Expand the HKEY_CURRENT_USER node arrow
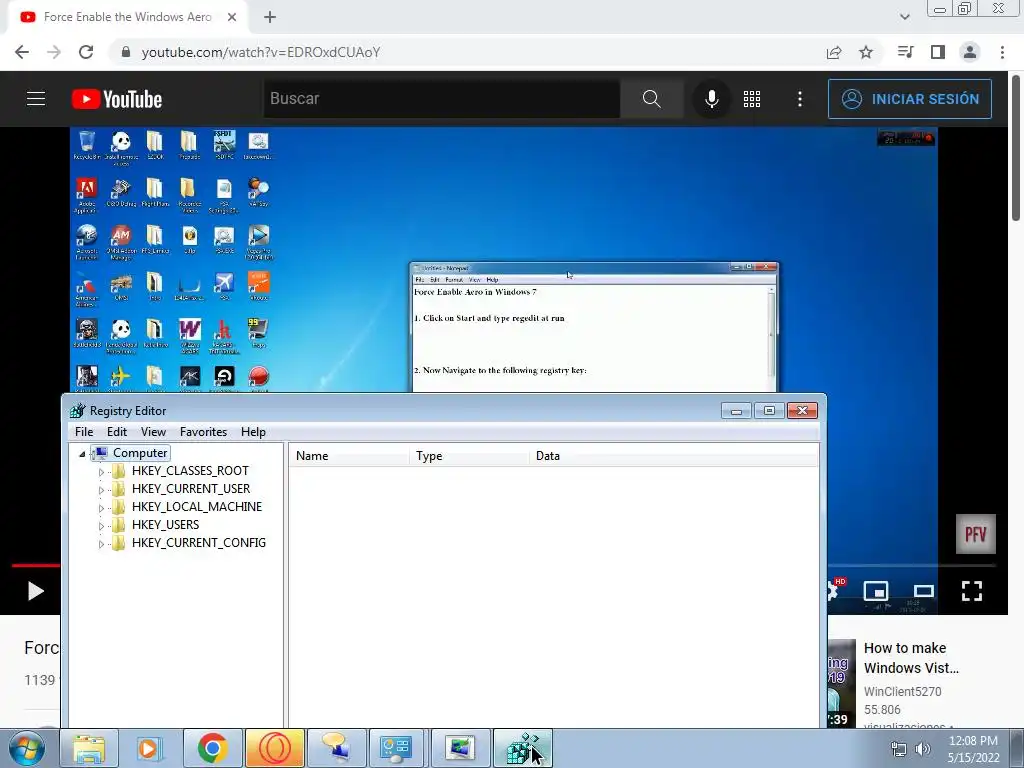Image resolution: width=1024 pixels, height=768 pixels. pyautogui.click(x=101, y=489)
